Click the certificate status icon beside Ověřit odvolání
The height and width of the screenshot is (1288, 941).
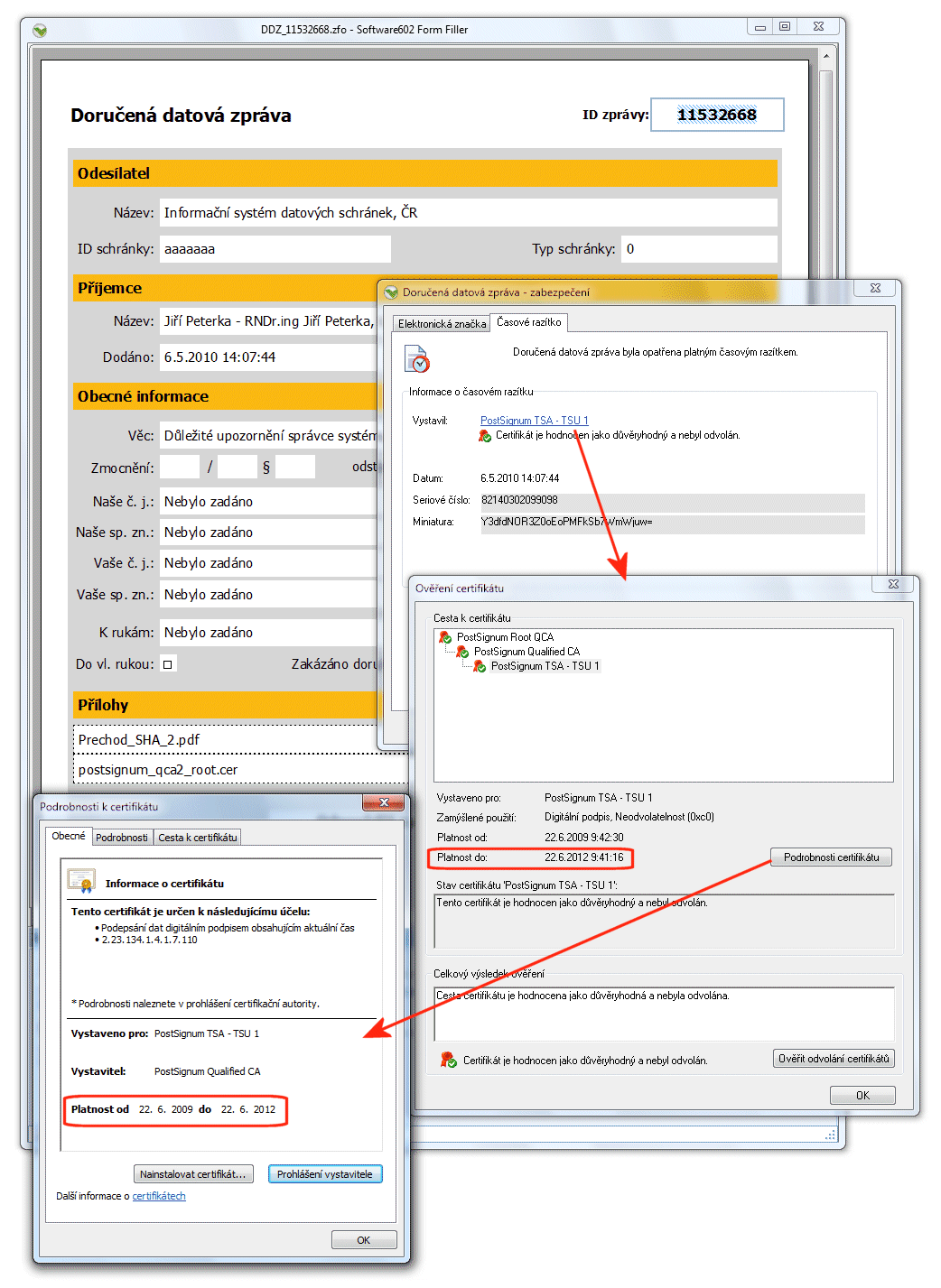click(448, 1060)
